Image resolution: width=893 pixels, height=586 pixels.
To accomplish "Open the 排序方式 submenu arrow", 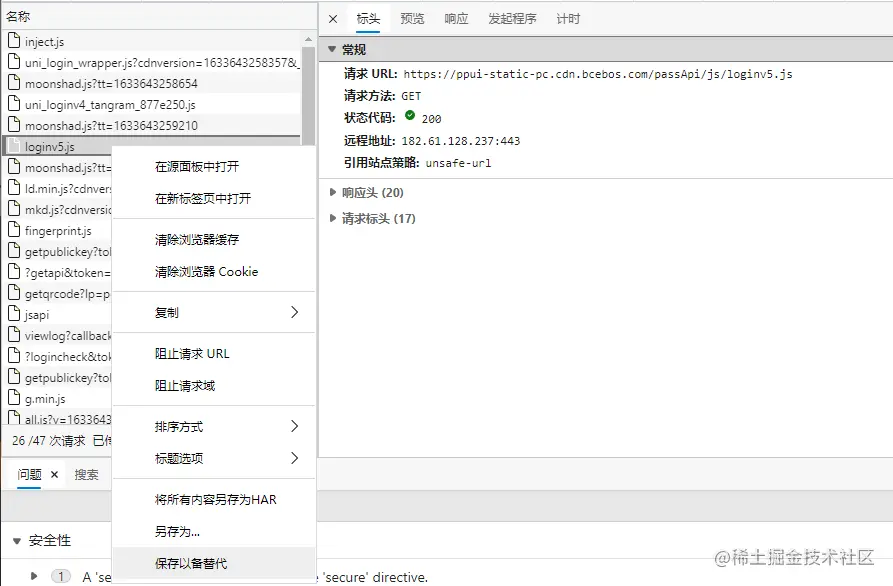I will pos(294,426).
